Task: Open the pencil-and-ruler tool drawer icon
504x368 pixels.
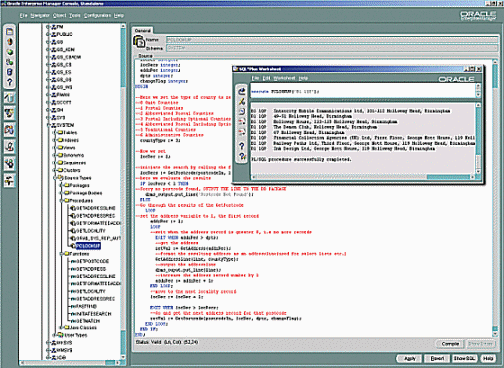Action: (x=9, y=98)
